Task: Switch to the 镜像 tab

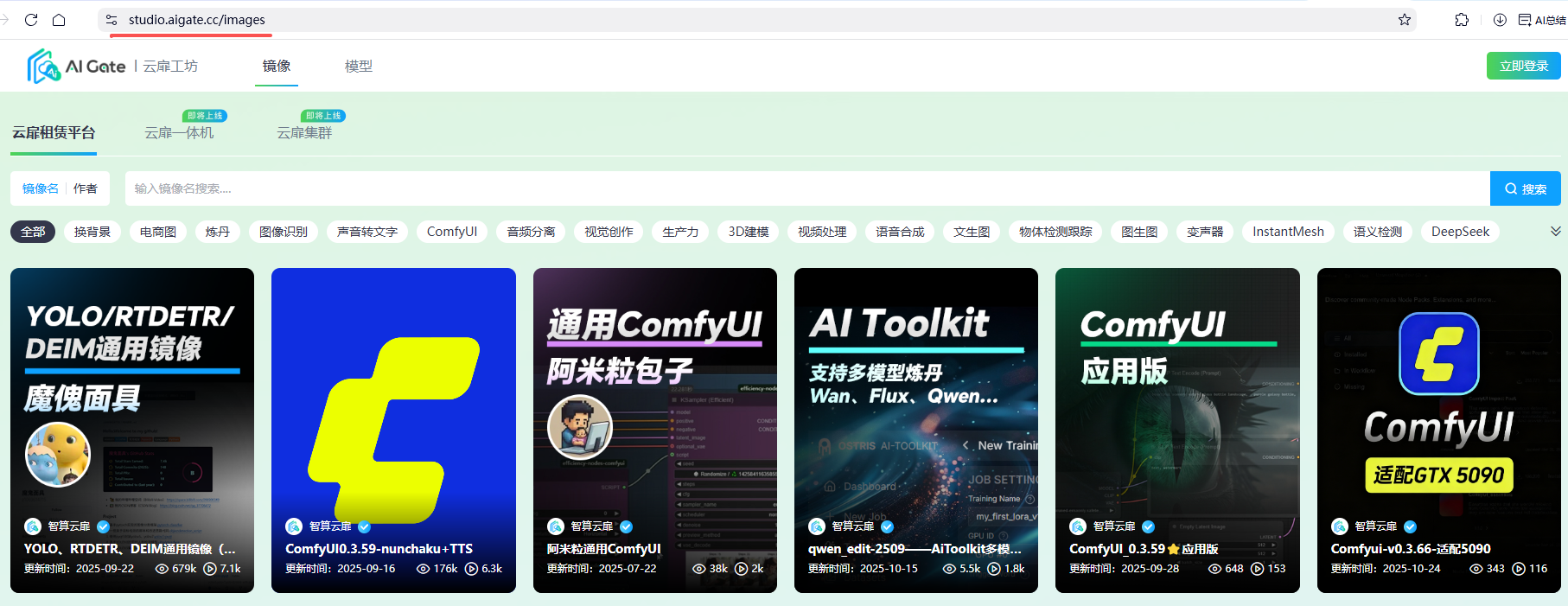Action: pyautogui.click(x=277, y=66)
